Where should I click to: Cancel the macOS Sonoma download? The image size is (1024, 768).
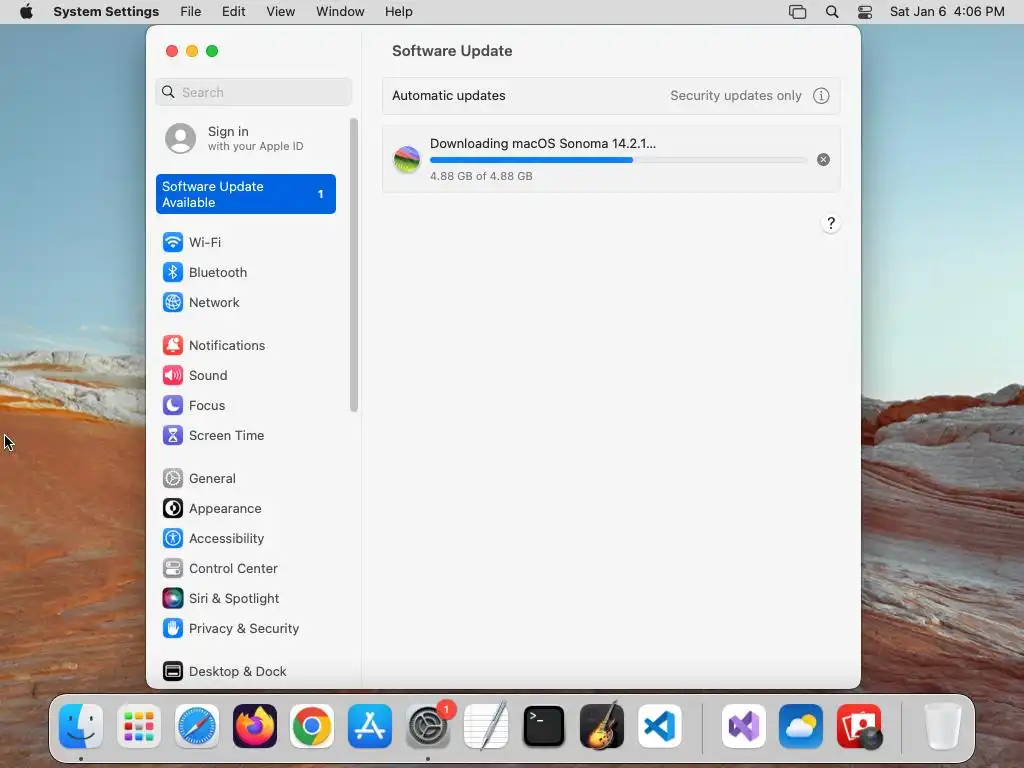click(x=824, y=159)
